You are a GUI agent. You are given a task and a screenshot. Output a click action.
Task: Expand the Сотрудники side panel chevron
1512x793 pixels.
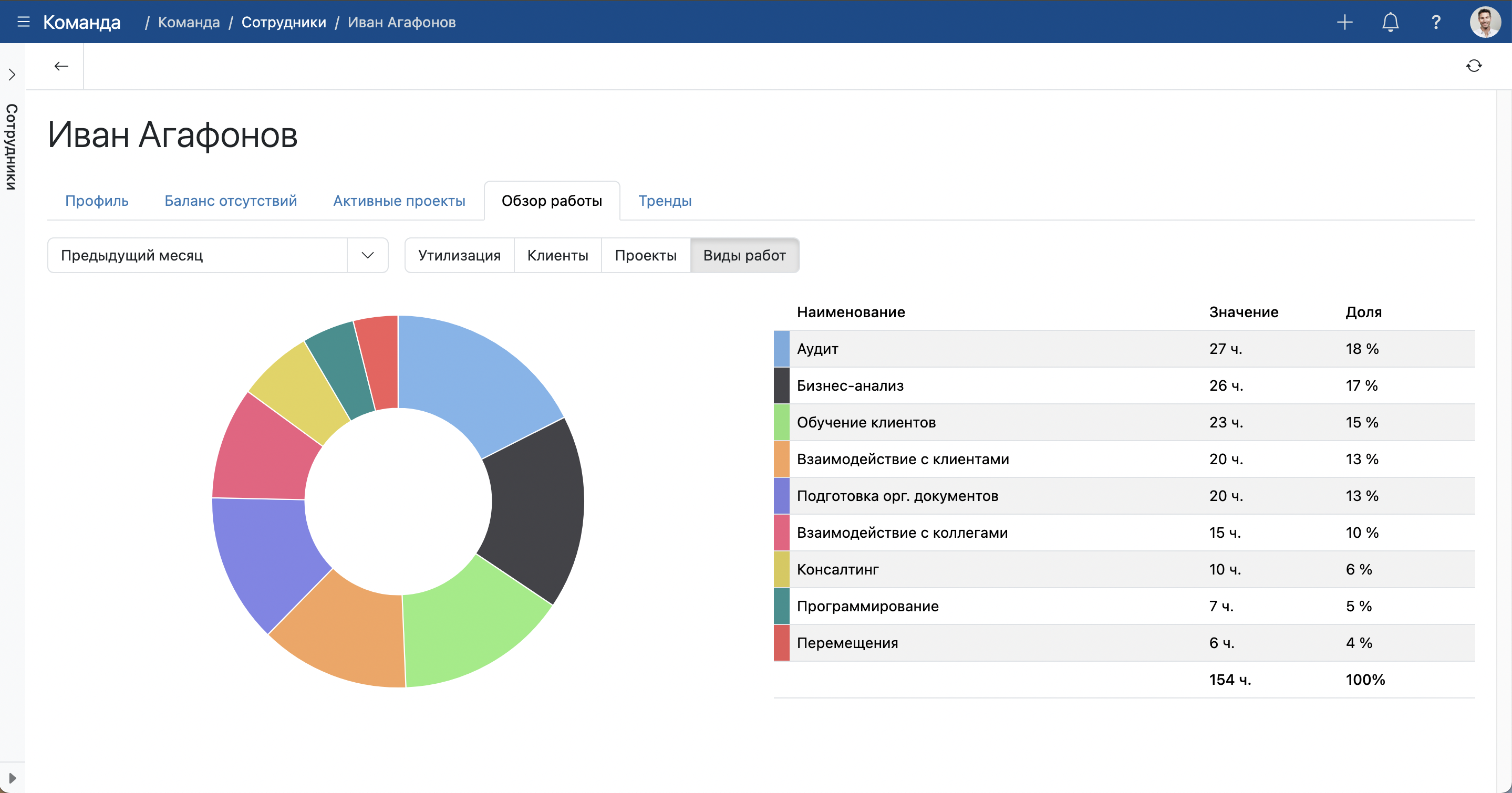(x=12, y=75)
